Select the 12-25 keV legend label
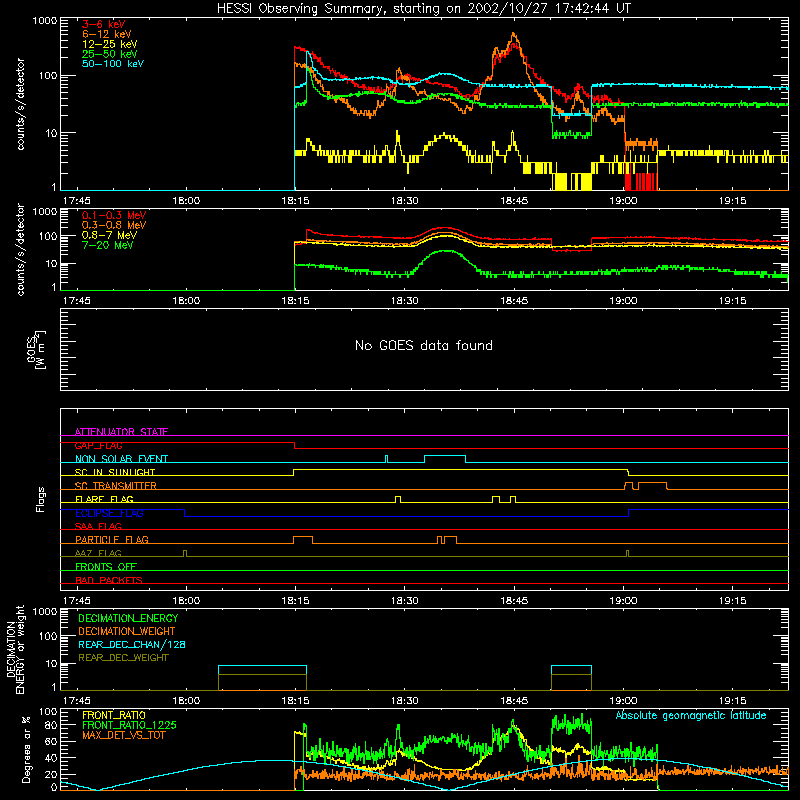 click(110, 44)
